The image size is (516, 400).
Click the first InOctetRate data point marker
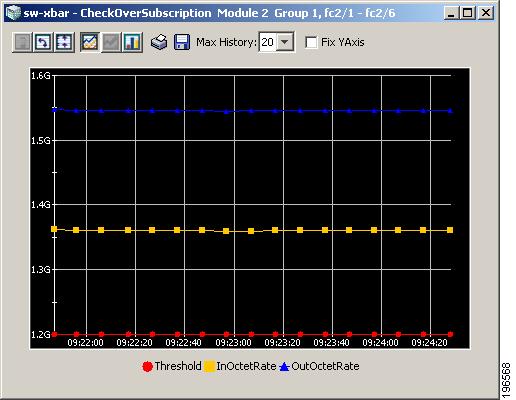tap(54, 229)
